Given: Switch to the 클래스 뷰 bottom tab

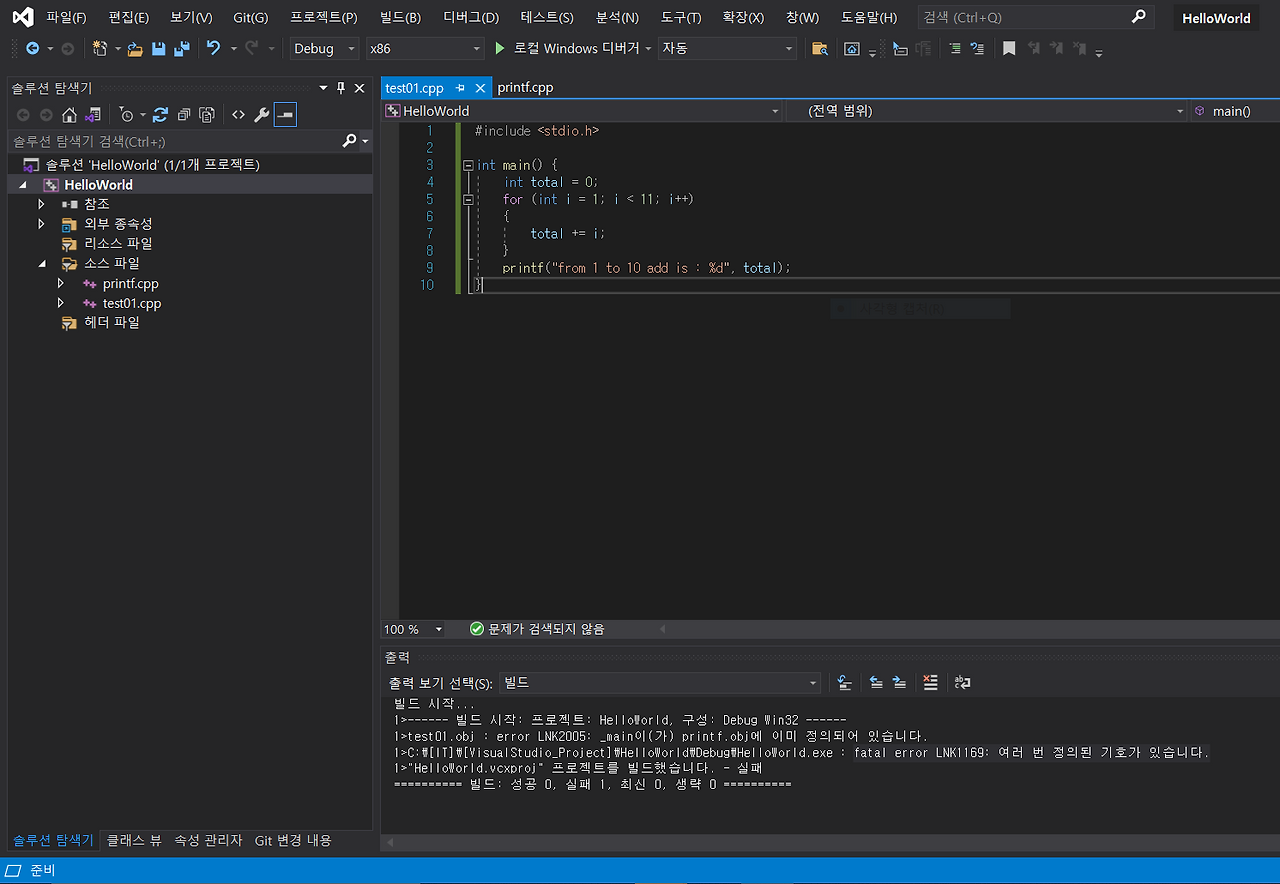Looking at the screenshot, I should pyautogui.click(x=134, y=840).
